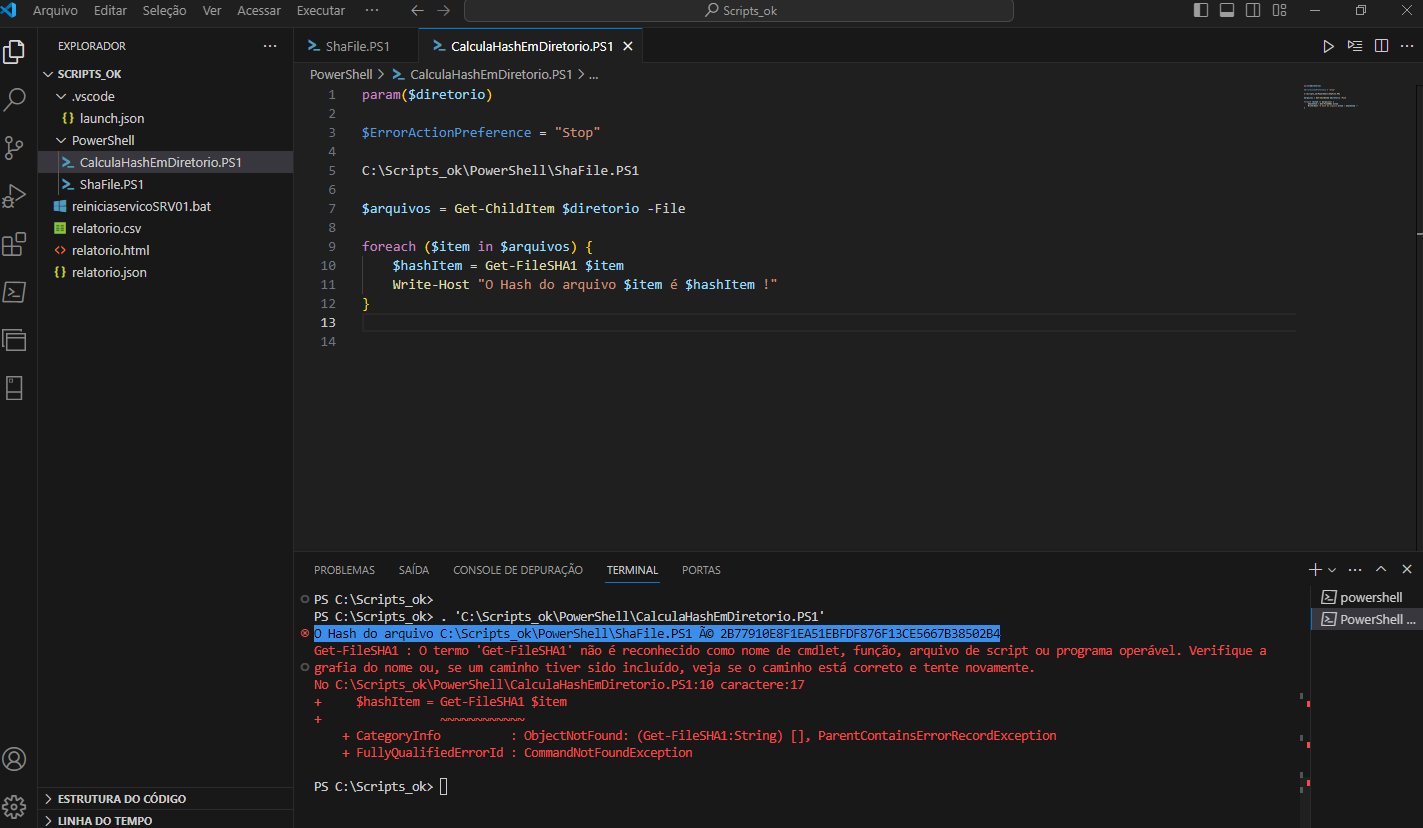
Task: Open the Search view icon
Action: coord(14,100)
